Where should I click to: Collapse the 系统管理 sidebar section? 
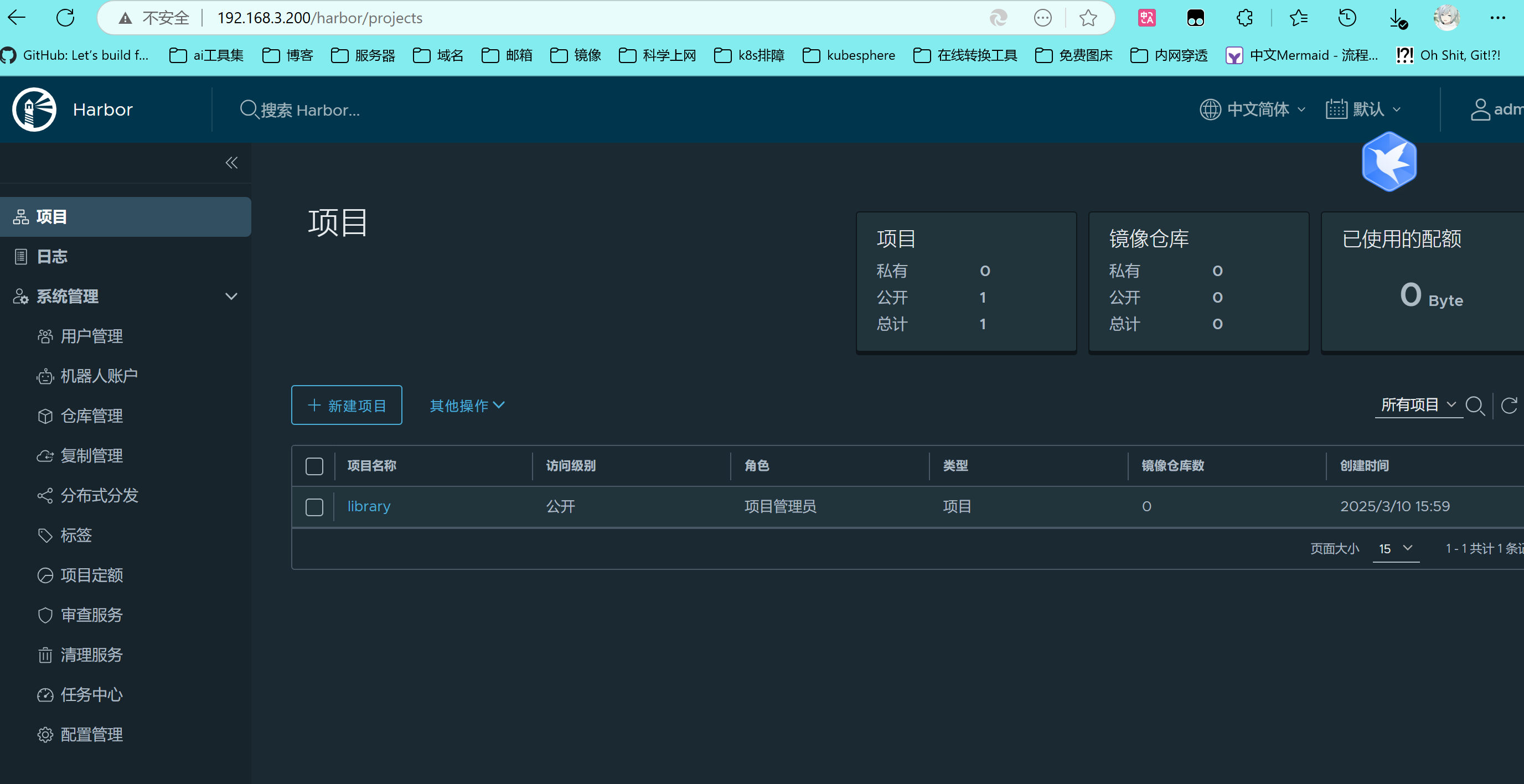point(231,296)
